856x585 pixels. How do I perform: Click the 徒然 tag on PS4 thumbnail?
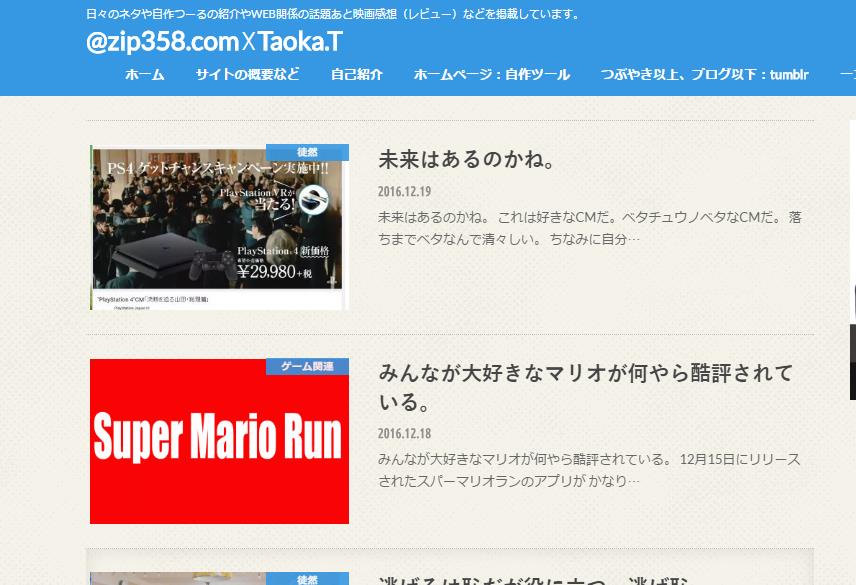pos(307,152)
